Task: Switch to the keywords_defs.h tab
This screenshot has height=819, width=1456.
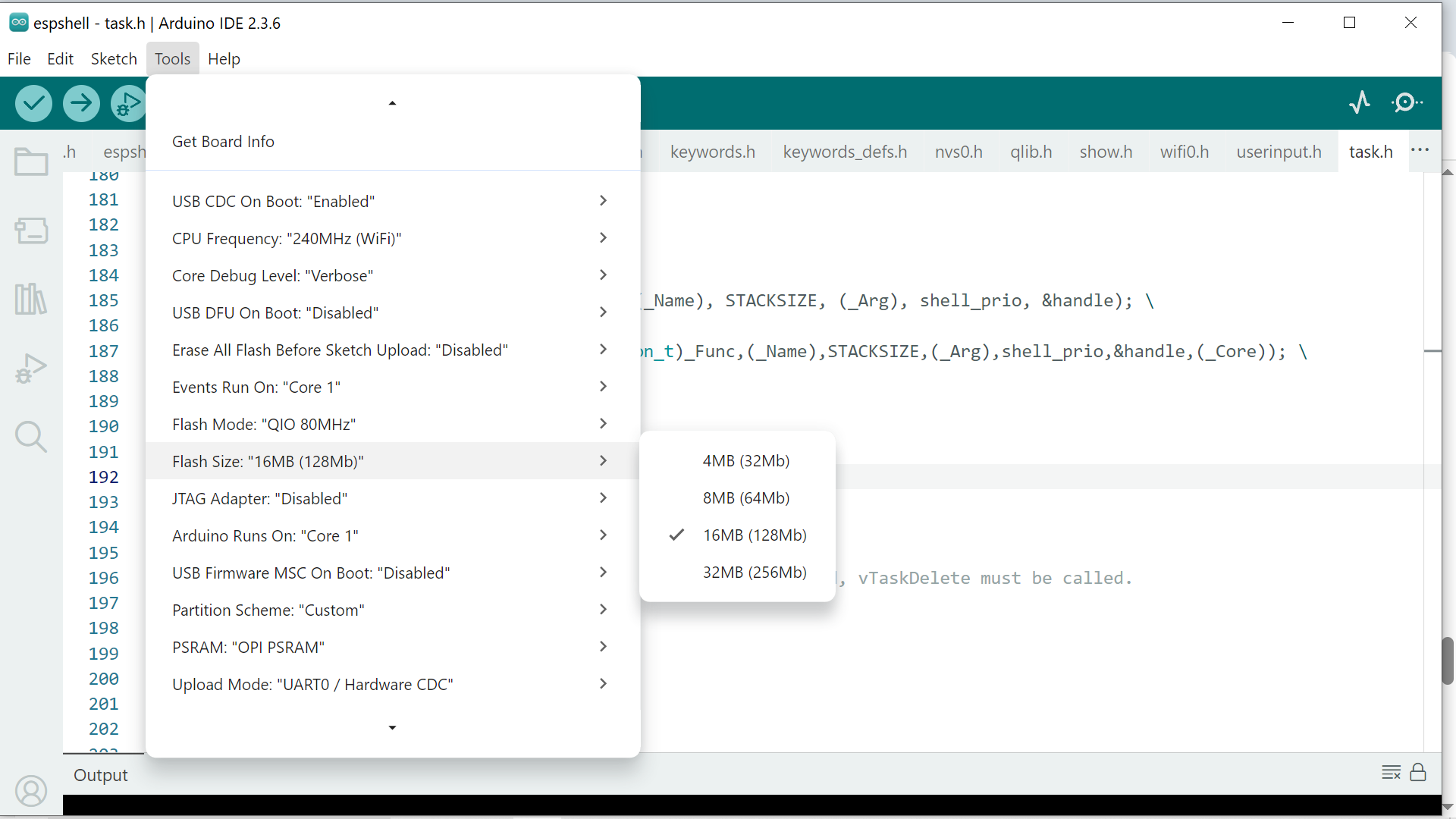Action: 845,152
